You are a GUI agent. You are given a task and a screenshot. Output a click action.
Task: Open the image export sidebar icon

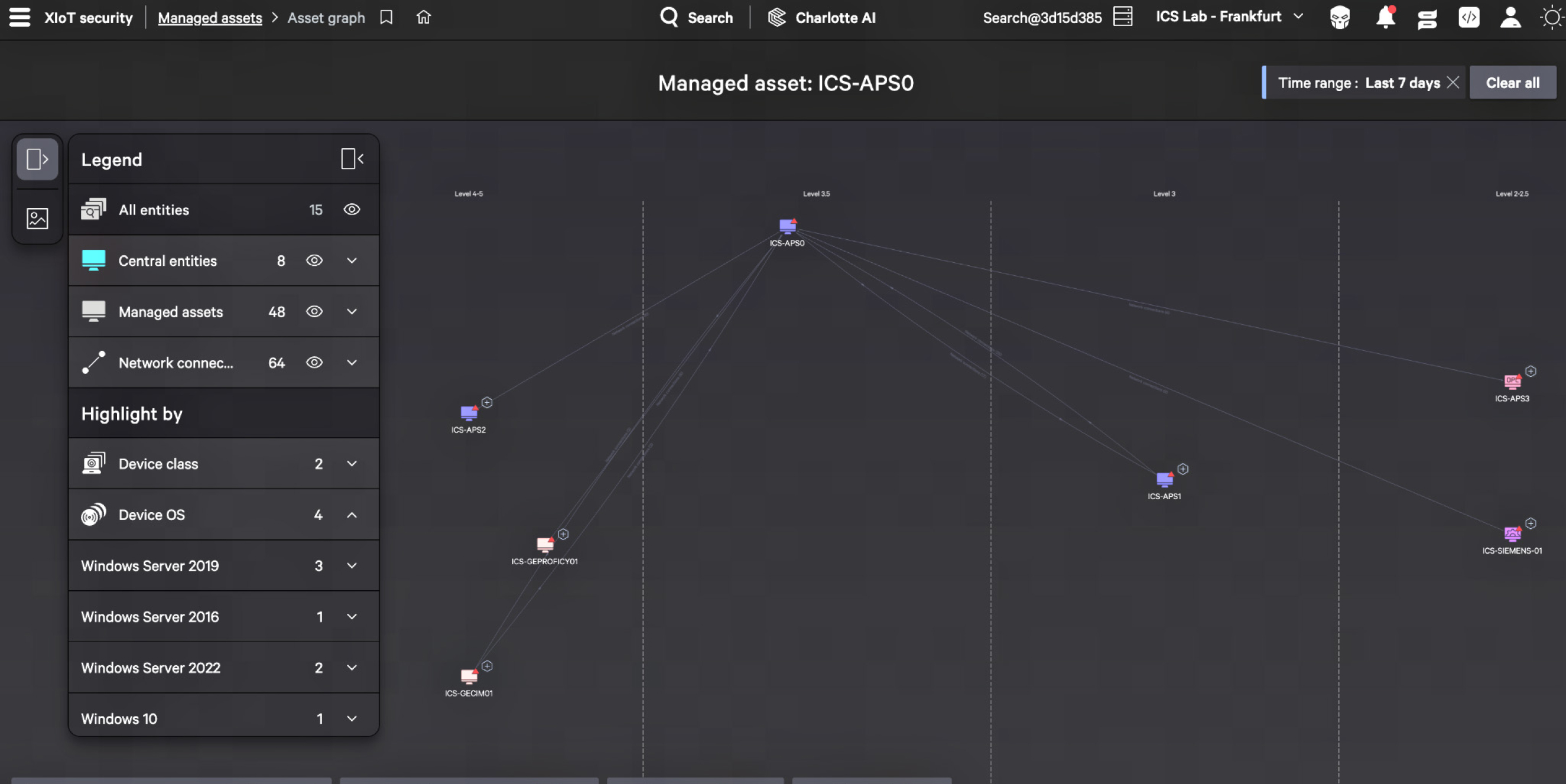[x=37, y=218]
